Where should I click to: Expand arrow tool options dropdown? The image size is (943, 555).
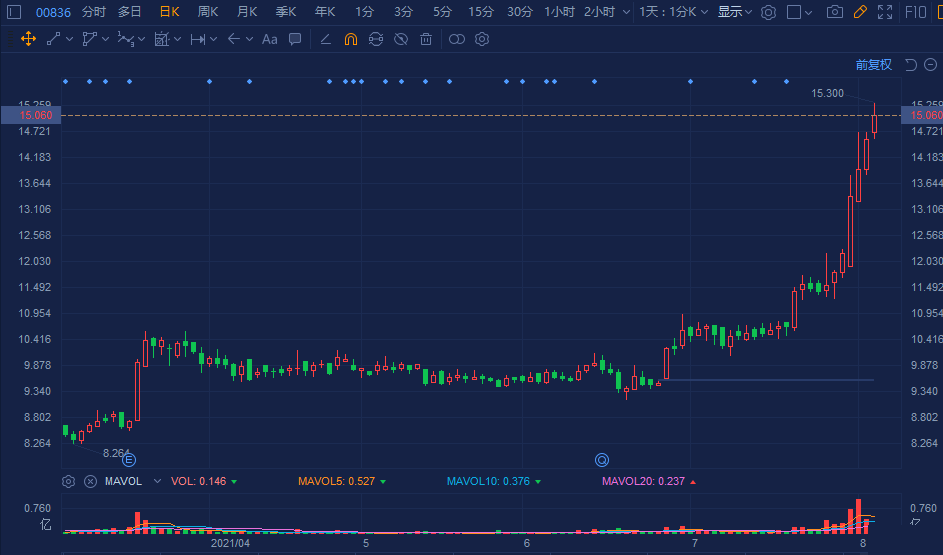point(250,40)
